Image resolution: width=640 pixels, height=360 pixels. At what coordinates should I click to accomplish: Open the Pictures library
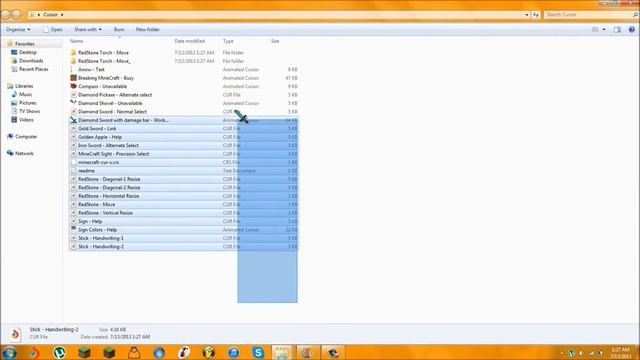27,103
